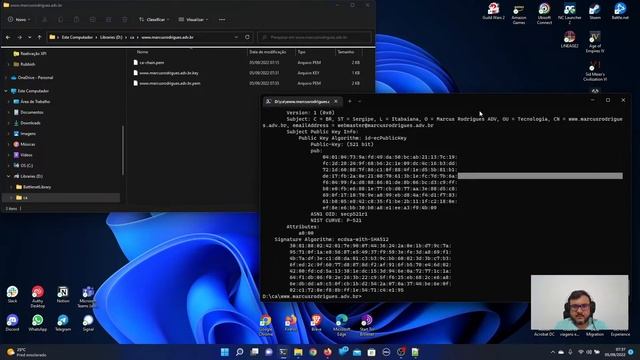Close the terminal tab
Image resolution: width=640 pixels, height=360 pixels.
(x=336, y=101)
